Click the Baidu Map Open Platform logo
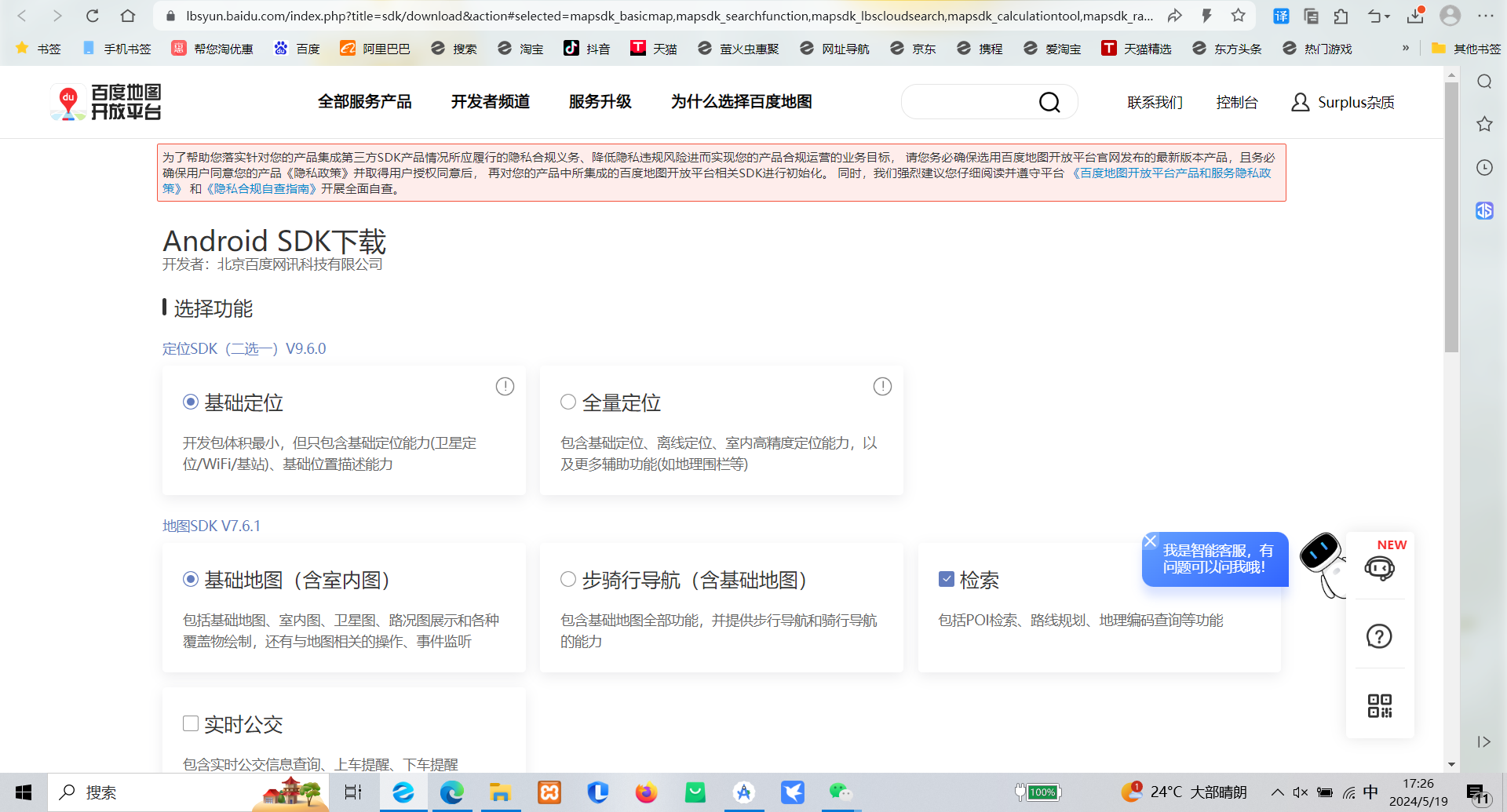The image size is (1507, 812). coord(106,102)
